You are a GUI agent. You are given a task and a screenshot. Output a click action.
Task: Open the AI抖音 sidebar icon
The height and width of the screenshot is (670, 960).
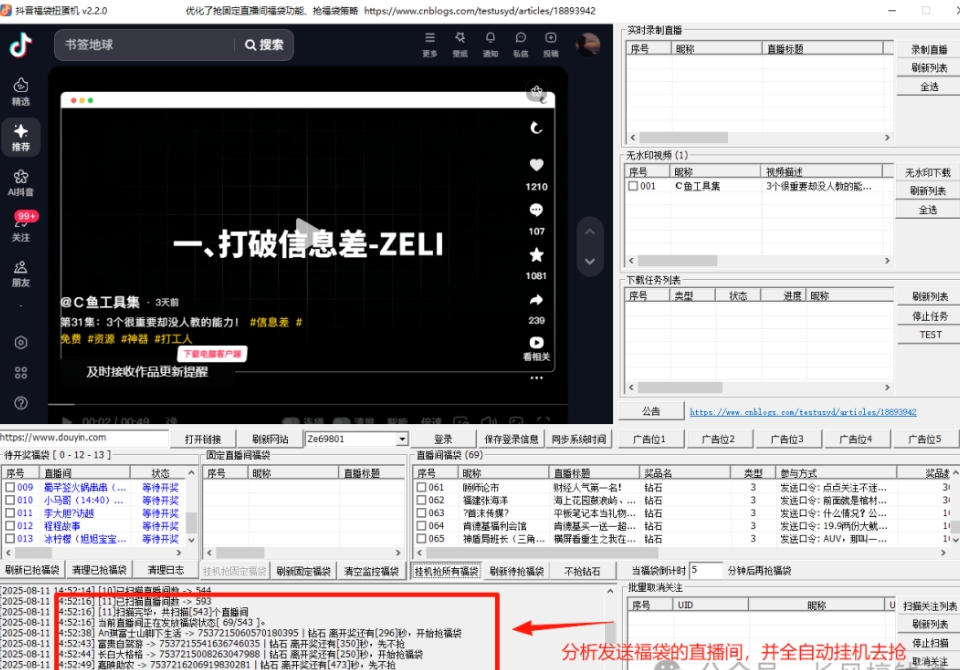pyautogui.click(x=21, y=183)
